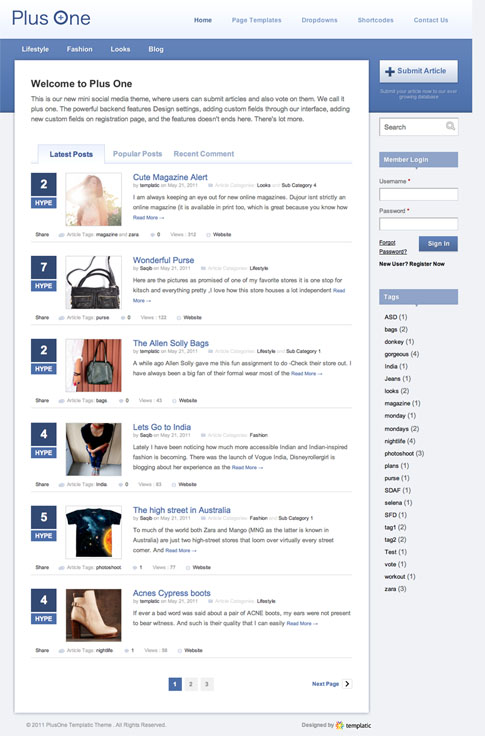Viewport: 485px width, 736px height.
Task: Click the comment bubble icon on Cute Magazine Alert
Action: point(153,234)
